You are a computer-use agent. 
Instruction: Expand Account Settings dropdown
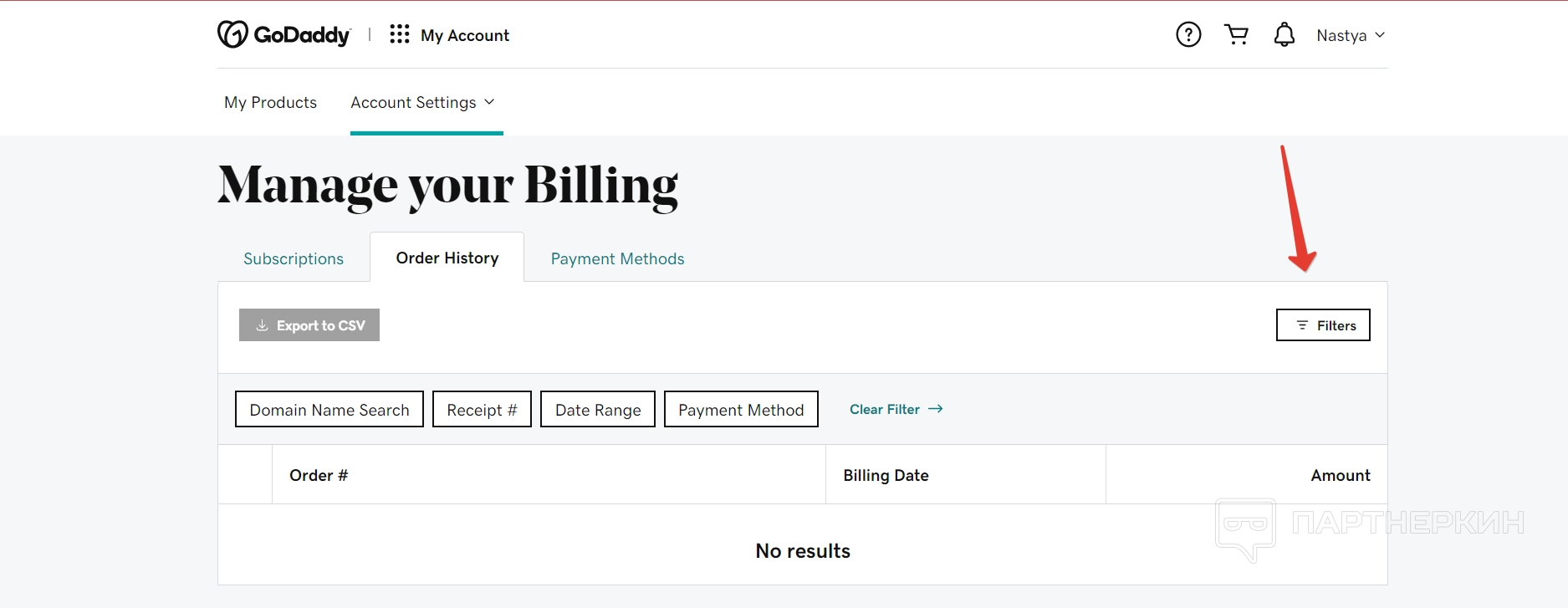(x=422, y=102)
